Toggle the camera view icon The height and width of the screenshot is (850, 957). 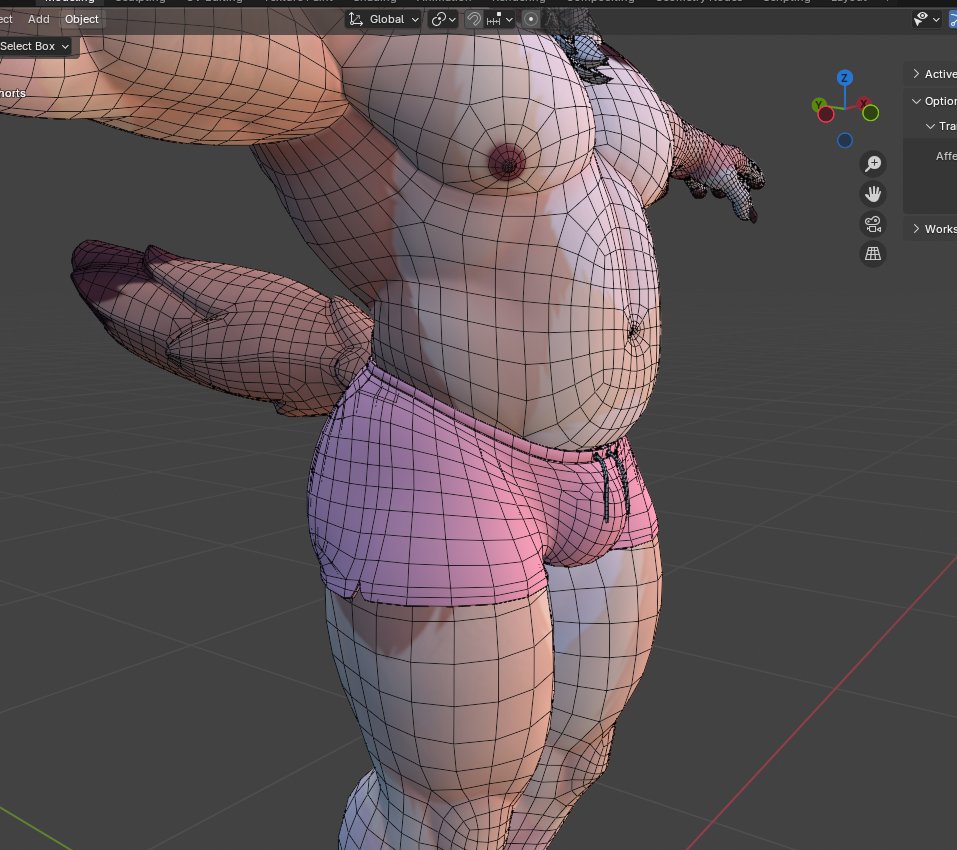tap(873, 224)
